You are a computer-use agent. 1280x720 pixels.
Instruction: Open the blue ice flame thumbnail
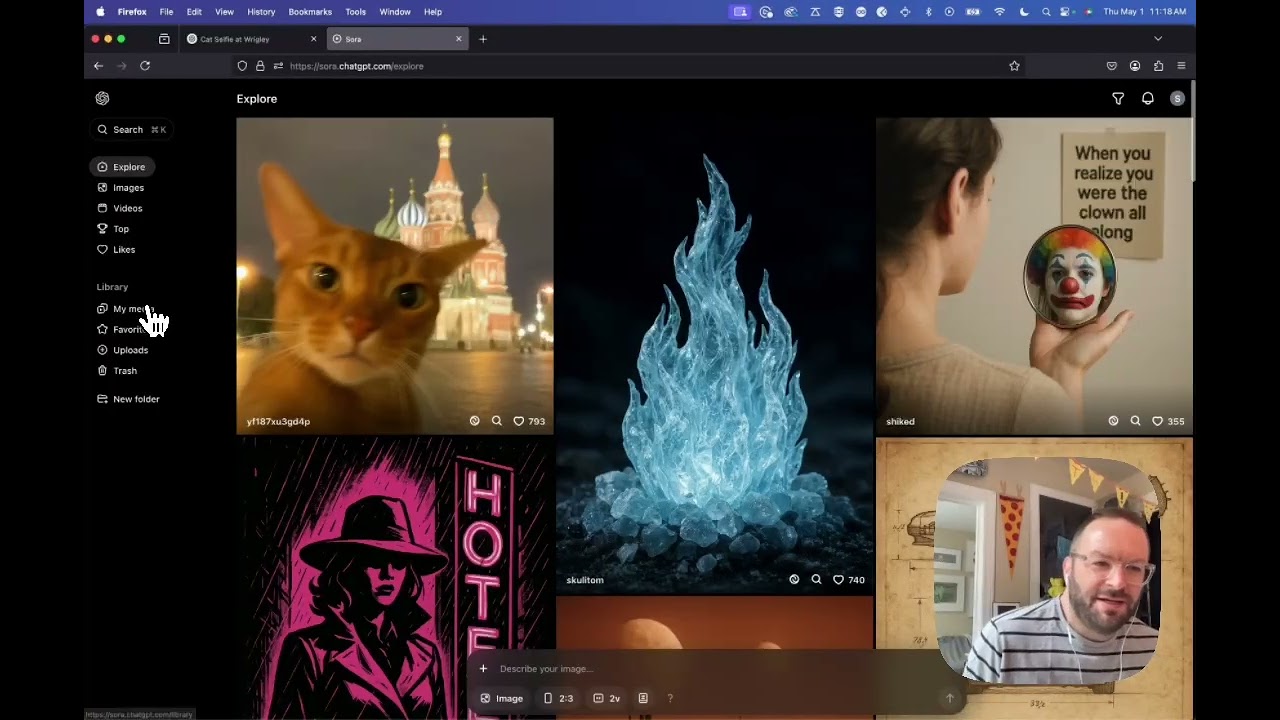click(715, 356)
